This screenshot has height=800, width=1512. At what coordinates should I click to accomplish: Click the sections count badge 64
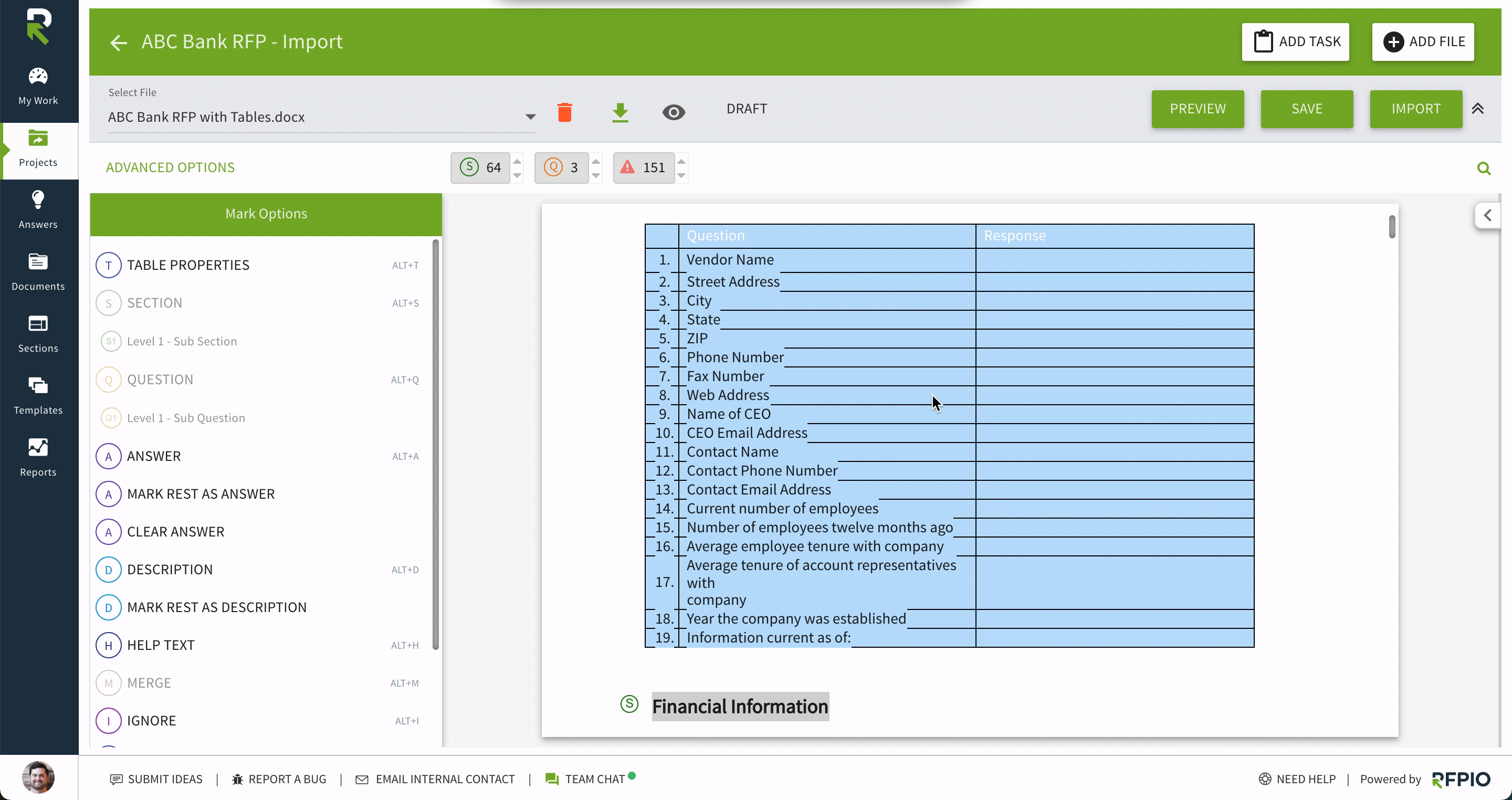pos(480,168)
